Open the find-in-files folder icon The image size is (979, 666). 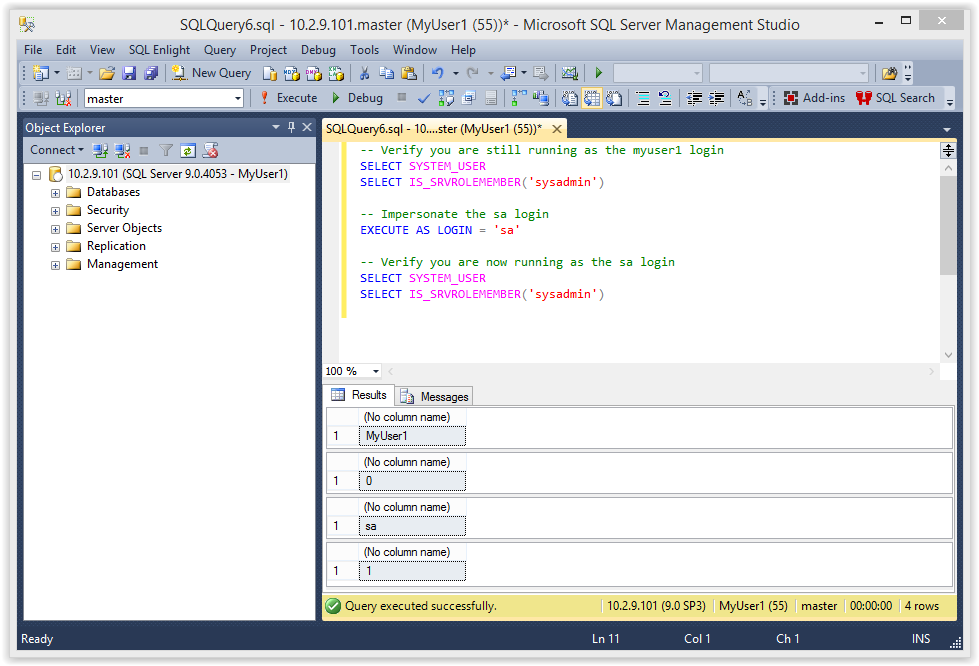pyautogui.click(x=890, y=73)
